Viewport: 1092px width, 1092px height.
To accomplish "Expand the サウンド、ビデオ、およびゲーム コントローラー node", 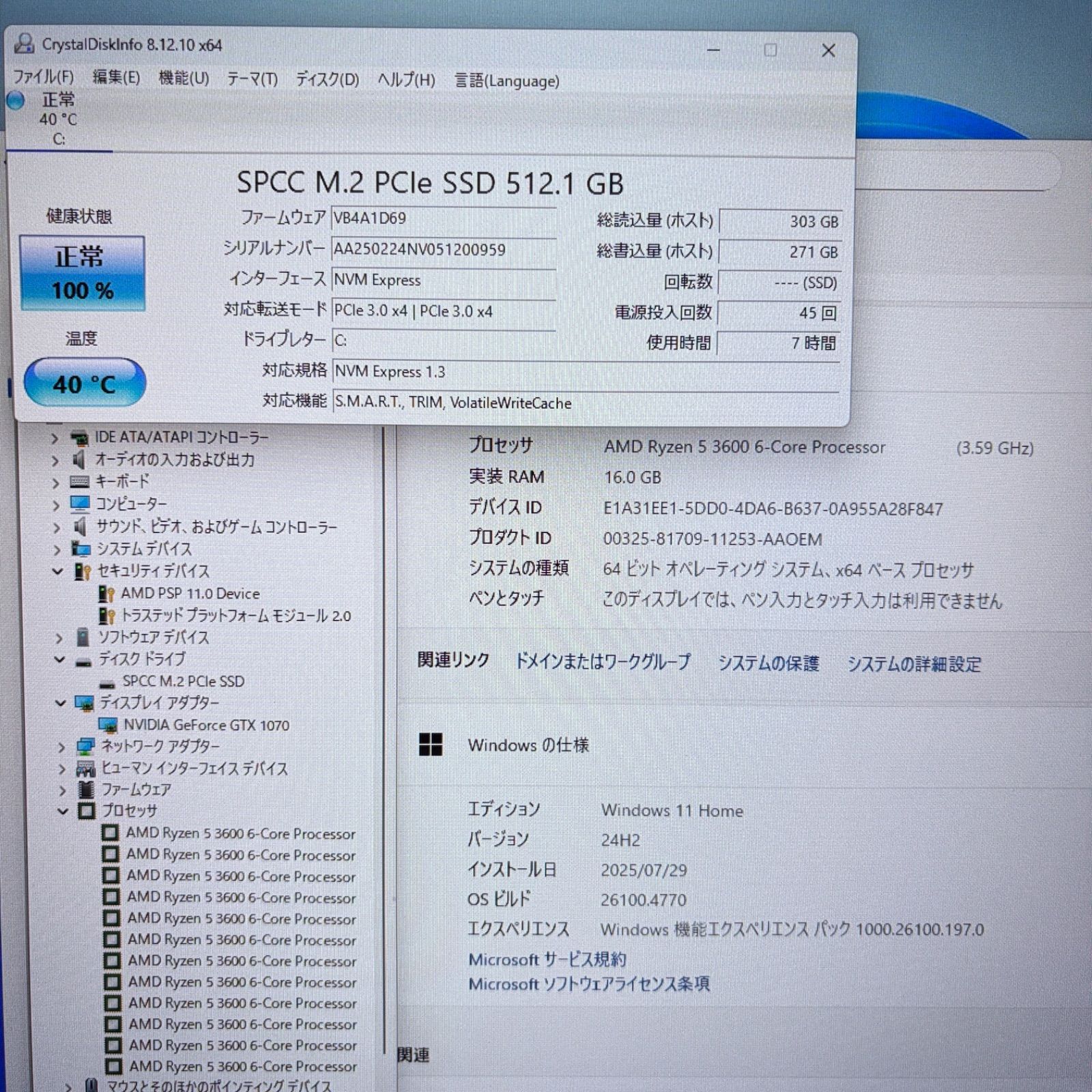I will [57, 528].
